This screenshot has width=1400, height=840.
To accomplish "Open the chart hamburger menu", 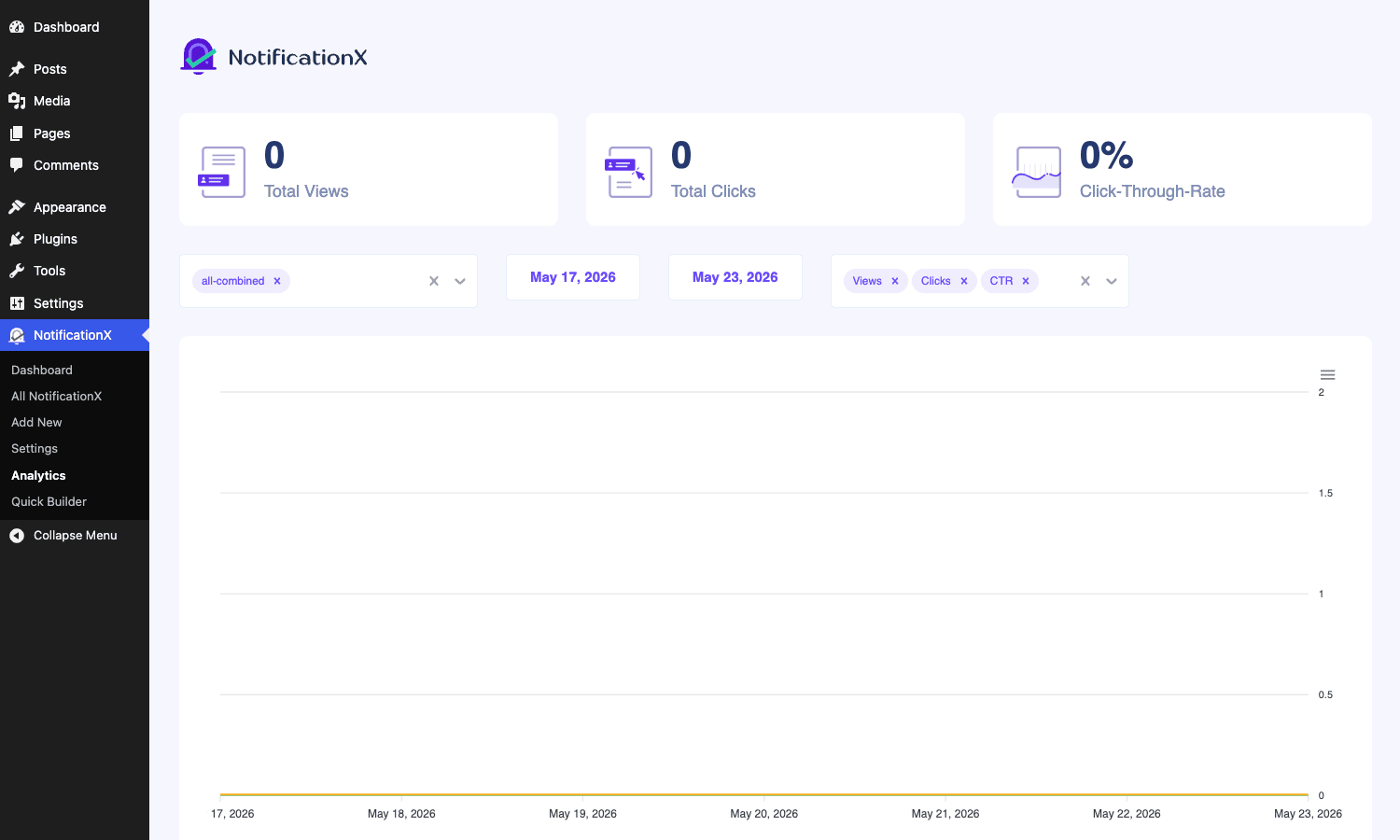I will tap(1327, 374).
